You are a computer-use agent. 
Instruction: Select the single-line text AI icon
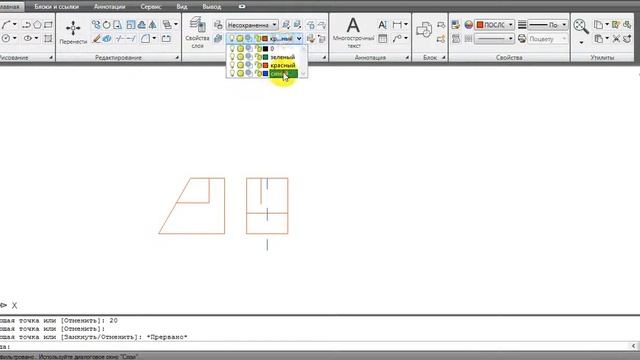382,25
